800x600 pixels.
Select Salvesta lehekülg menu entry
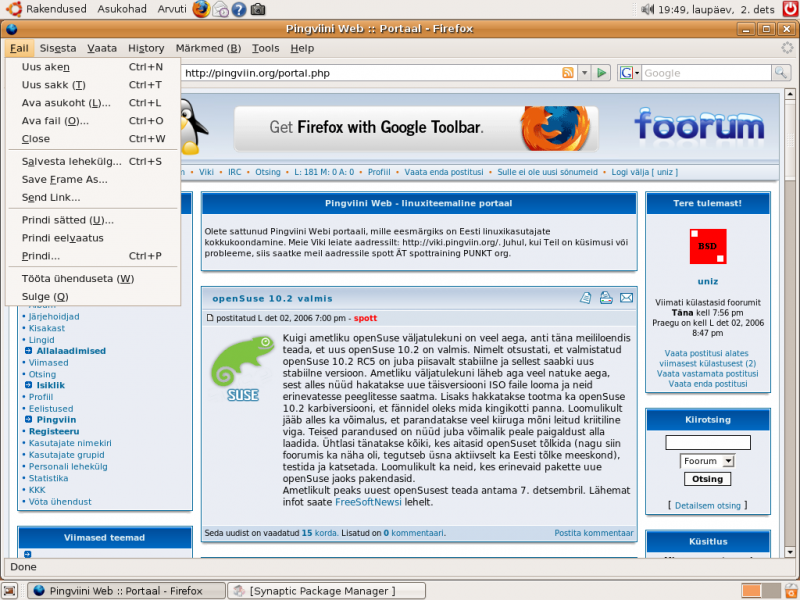pos(93,161)
